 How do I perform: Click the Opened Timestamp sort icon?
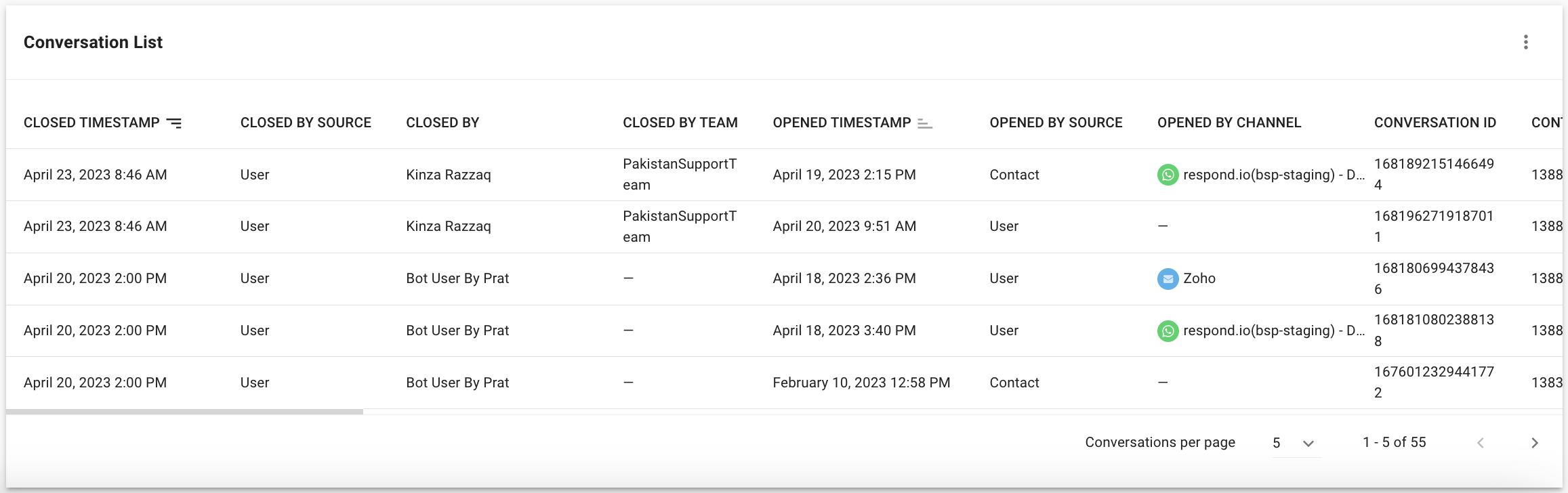click(924, 123)
